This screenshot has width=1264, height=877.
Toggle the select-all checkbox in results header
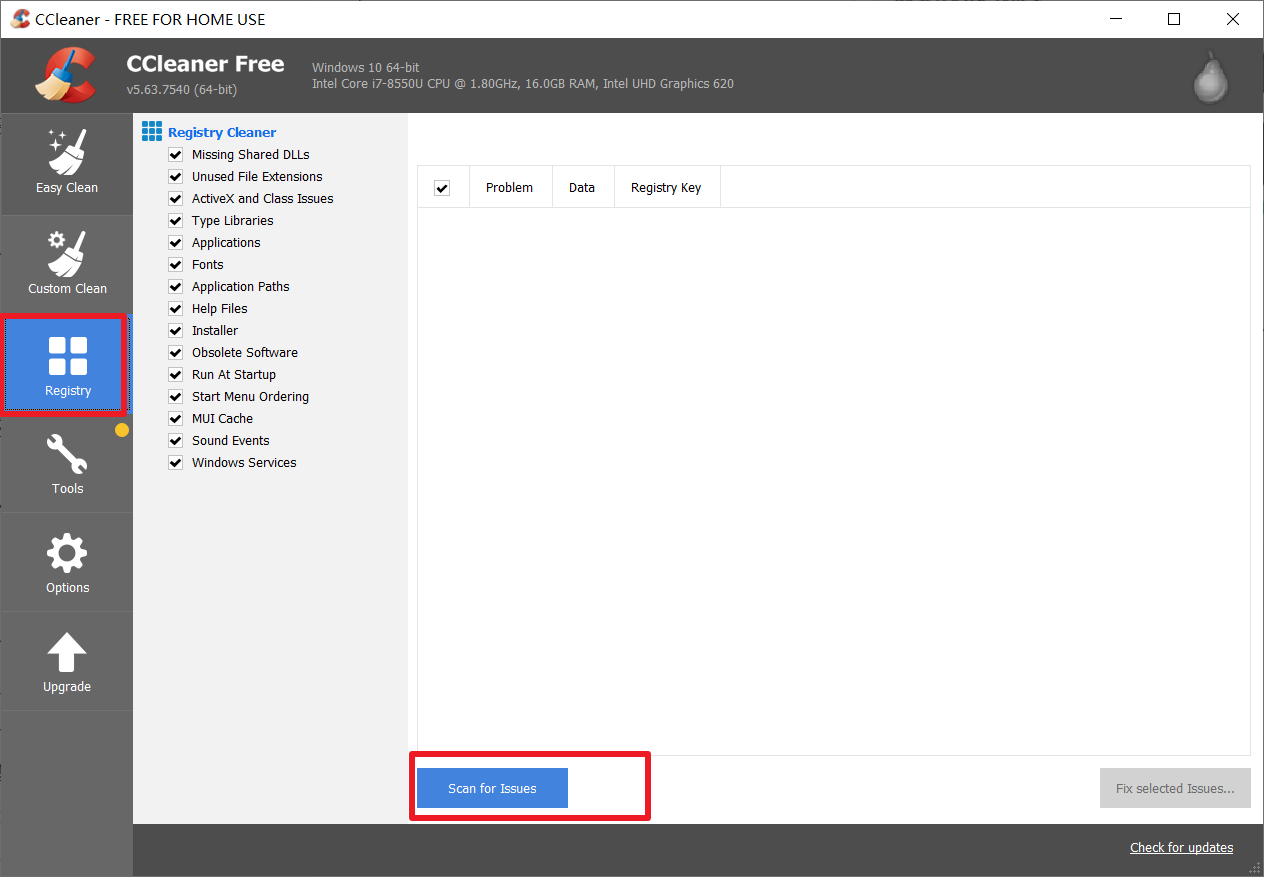(x=442, y=188)
